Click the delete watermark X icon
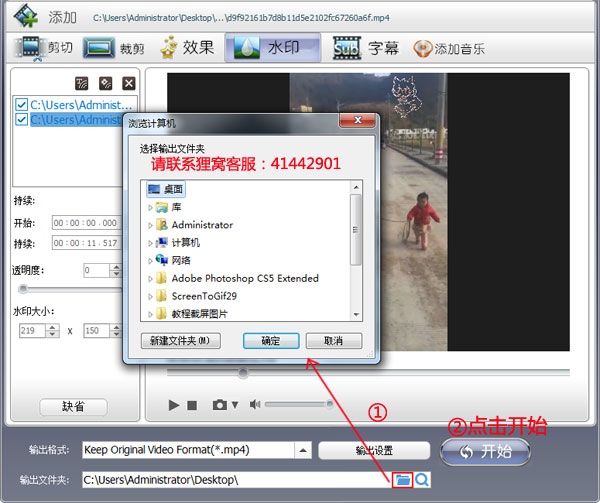The width and height of the screenshot is (600, 503). click(x=129, y=83)
